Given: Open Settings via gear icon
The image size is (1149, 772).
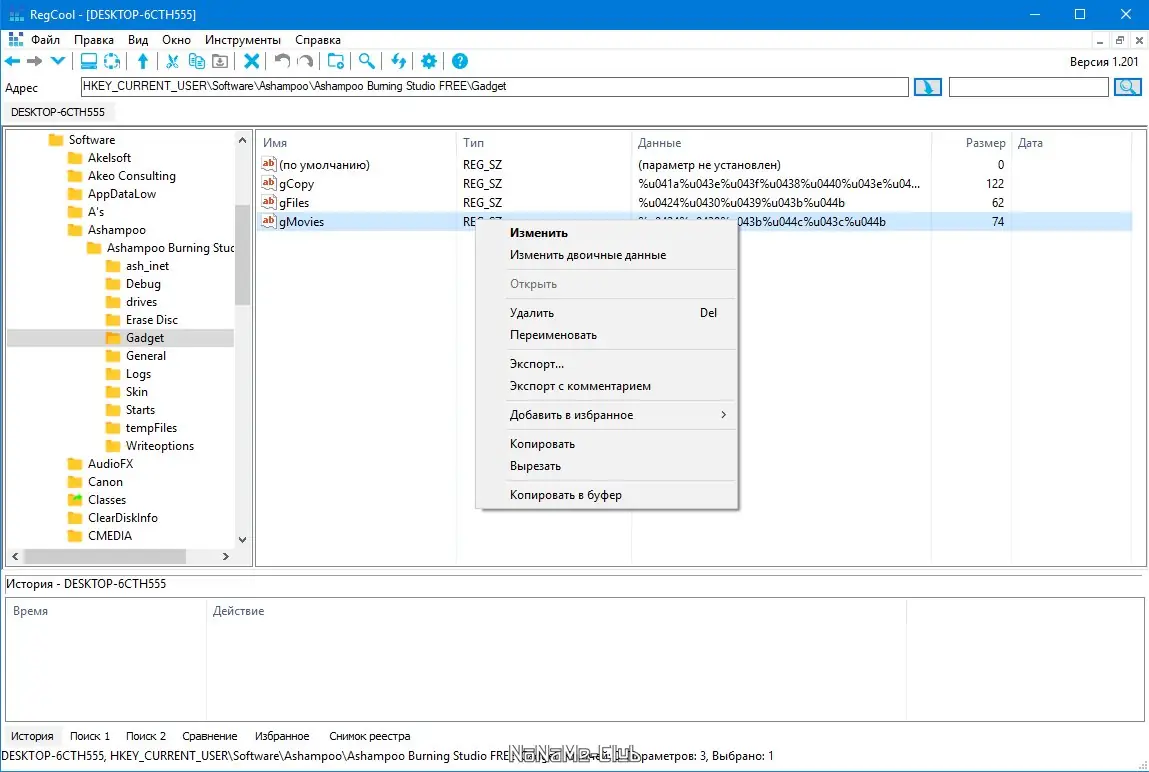Looking at the screenshot, I should [x=429, y=62].
